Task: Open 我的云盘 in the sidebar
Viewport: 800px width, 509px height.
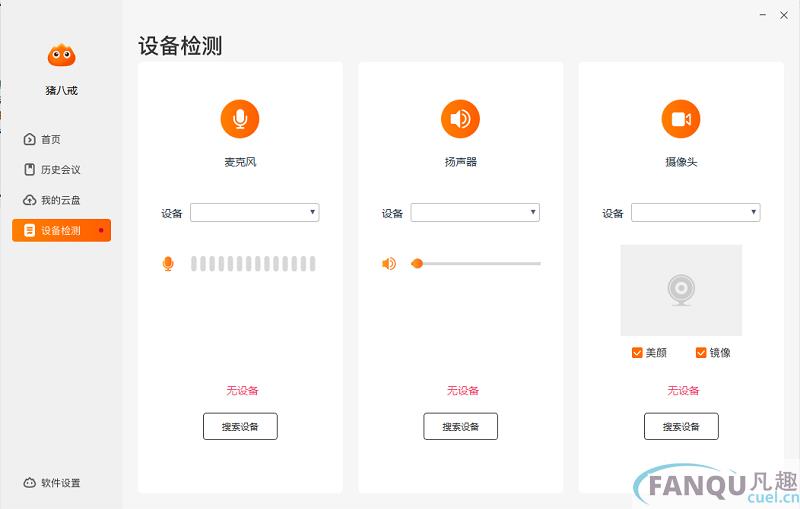Action: tap(52, 200)
